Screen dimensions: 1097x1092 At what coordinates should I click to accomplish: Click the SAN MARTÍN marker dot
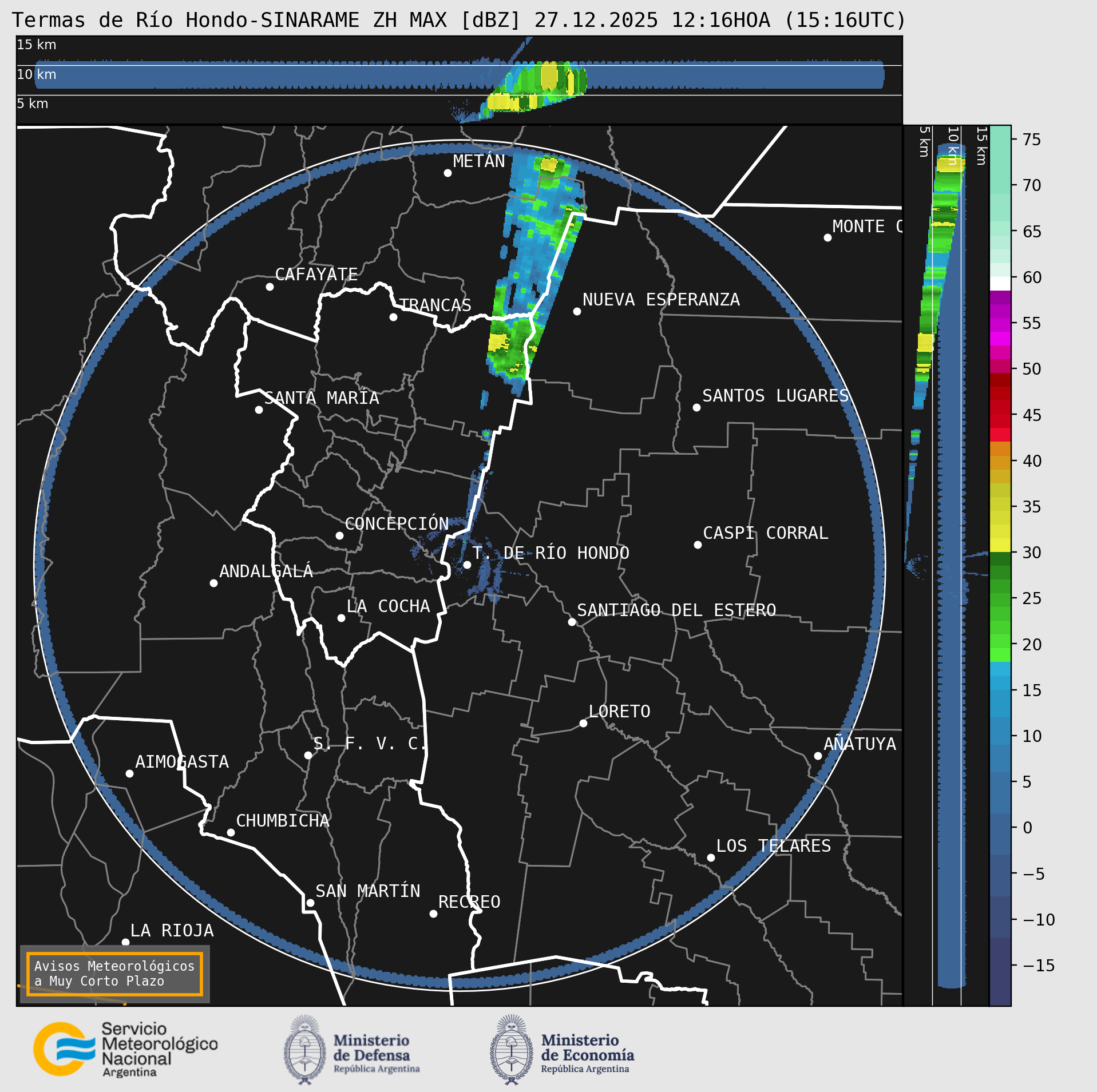(310, 903)
